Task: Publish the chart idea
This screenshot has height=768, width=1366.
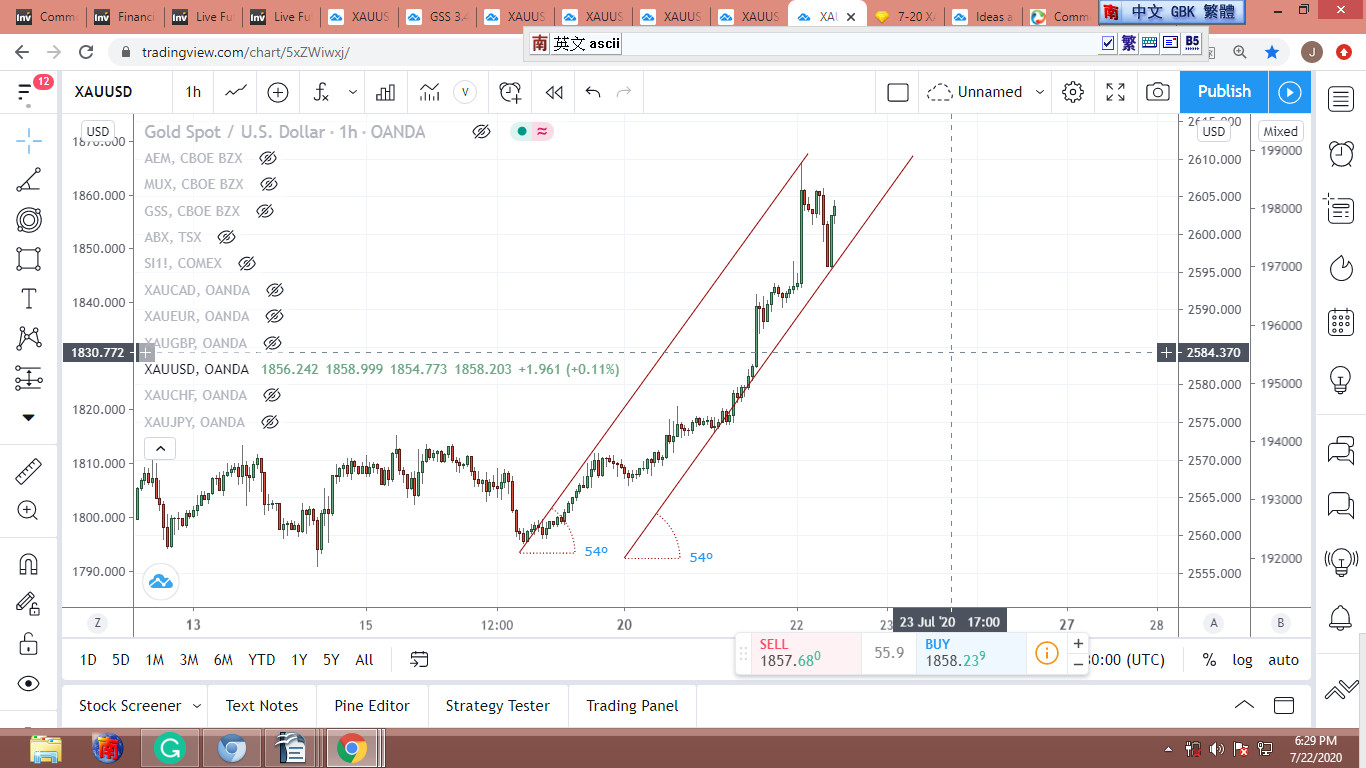Action: pos(1224,92)
